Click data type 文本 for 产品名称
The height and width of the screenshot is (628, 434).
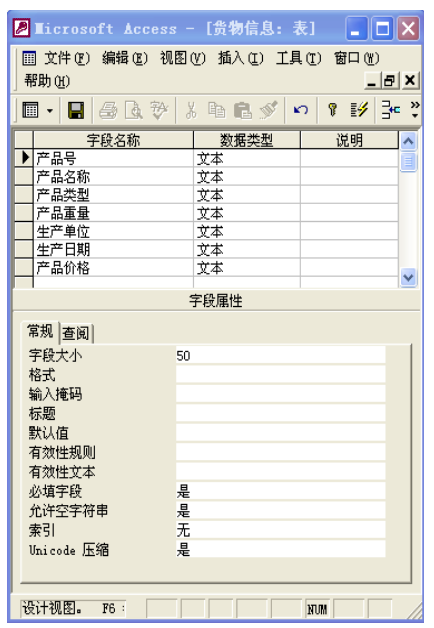tap(247, 176)
